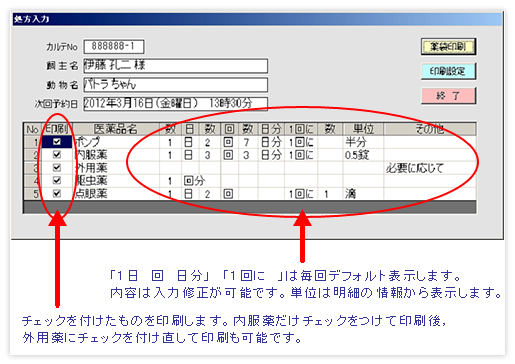The height and width of the screenshot is (364, 515).
Task: Select the 医薬品名 column header
Action: point(115,129)
